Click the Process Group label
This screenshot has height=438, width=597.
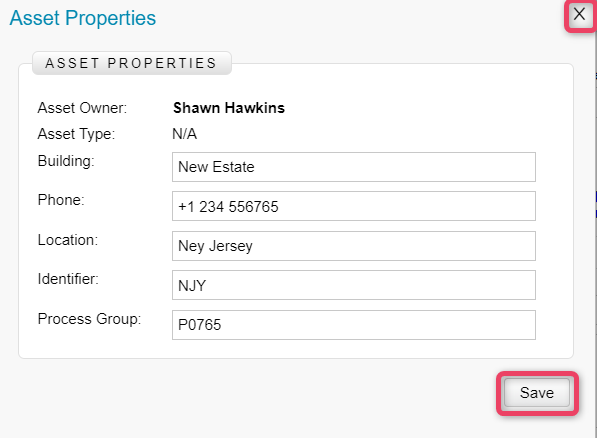[x=89, y=319]
